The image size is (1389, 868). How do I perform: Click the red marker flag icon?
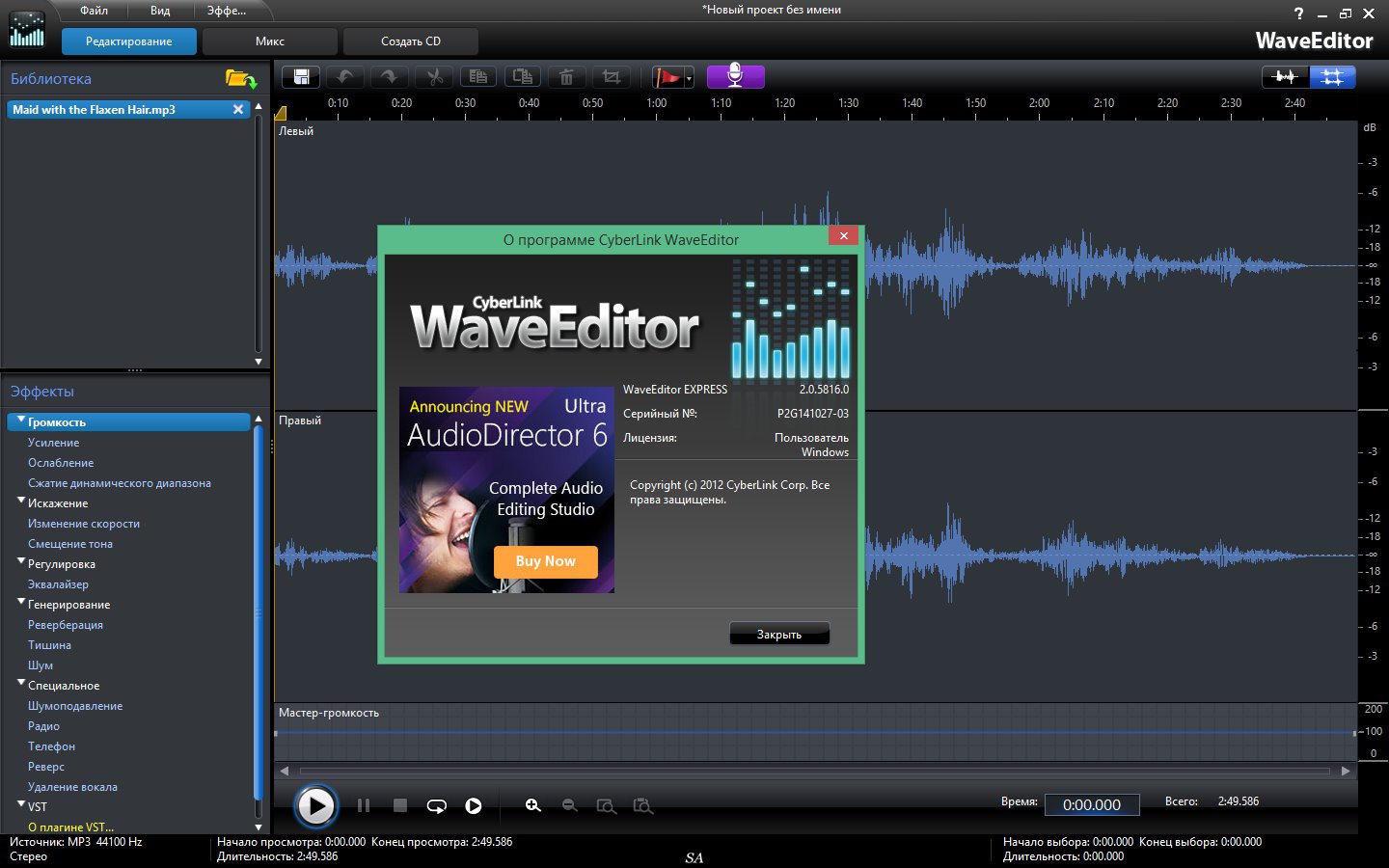pyautogui.click(x=667, y=77)
